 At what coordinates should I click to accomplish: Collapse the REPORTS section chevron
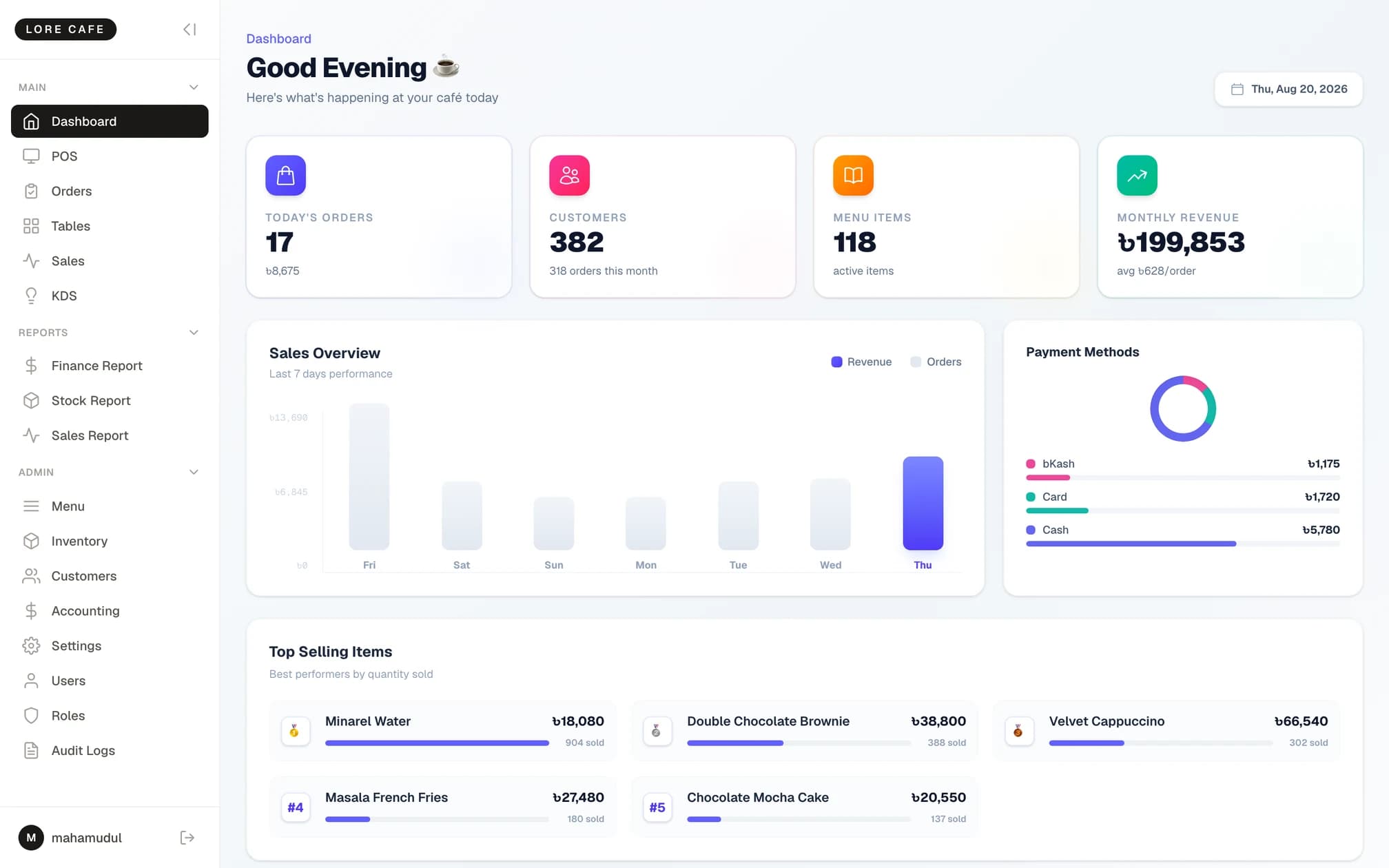point(194,333)
